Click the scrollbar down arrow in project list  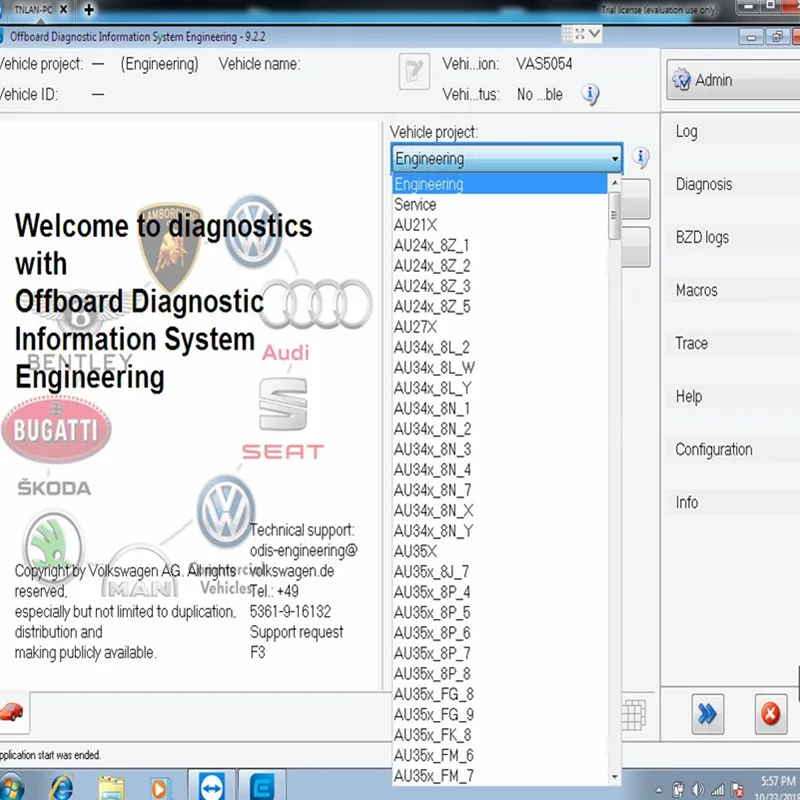(x=614, y=777)
